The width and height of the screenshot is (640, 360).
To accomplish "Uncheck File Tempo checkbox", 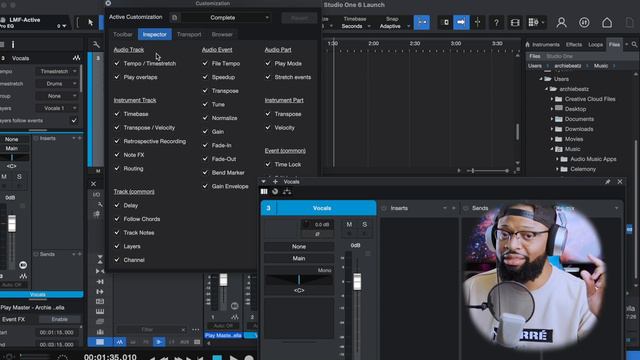I will 205,64.
